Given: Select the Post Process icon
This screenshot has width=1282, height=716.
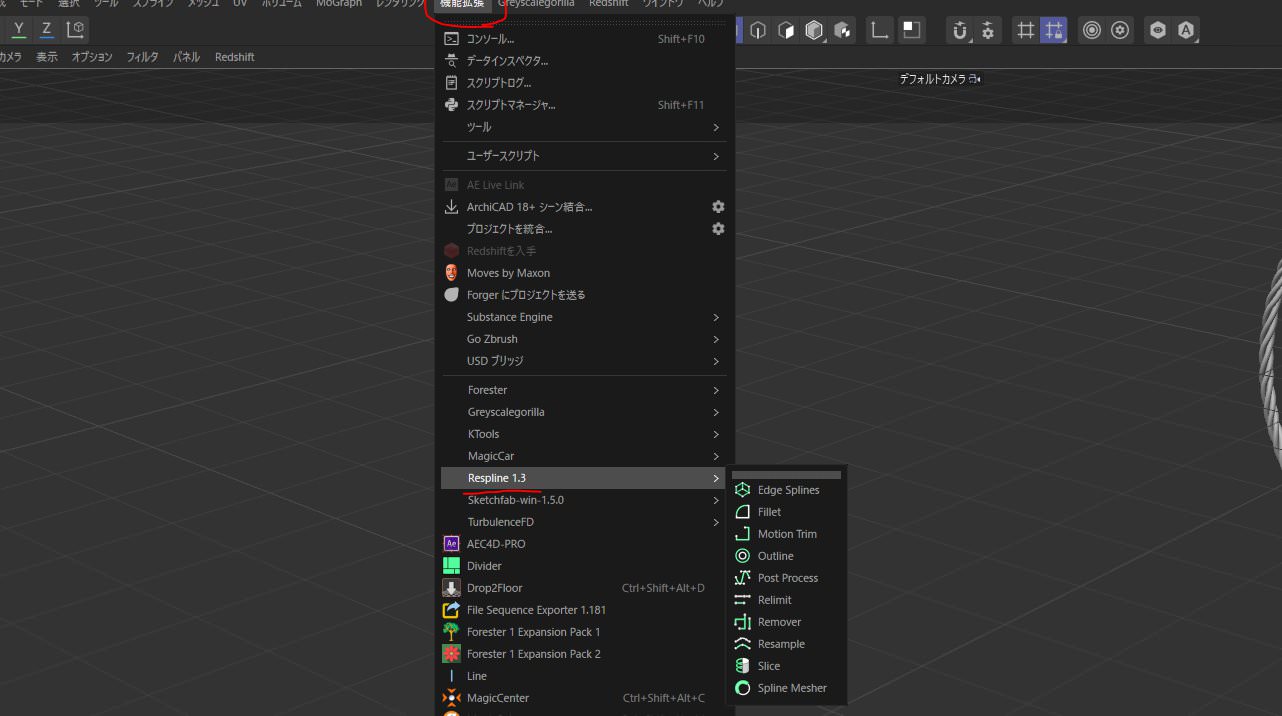Looking at the screenshot, I should pos(742,578).
